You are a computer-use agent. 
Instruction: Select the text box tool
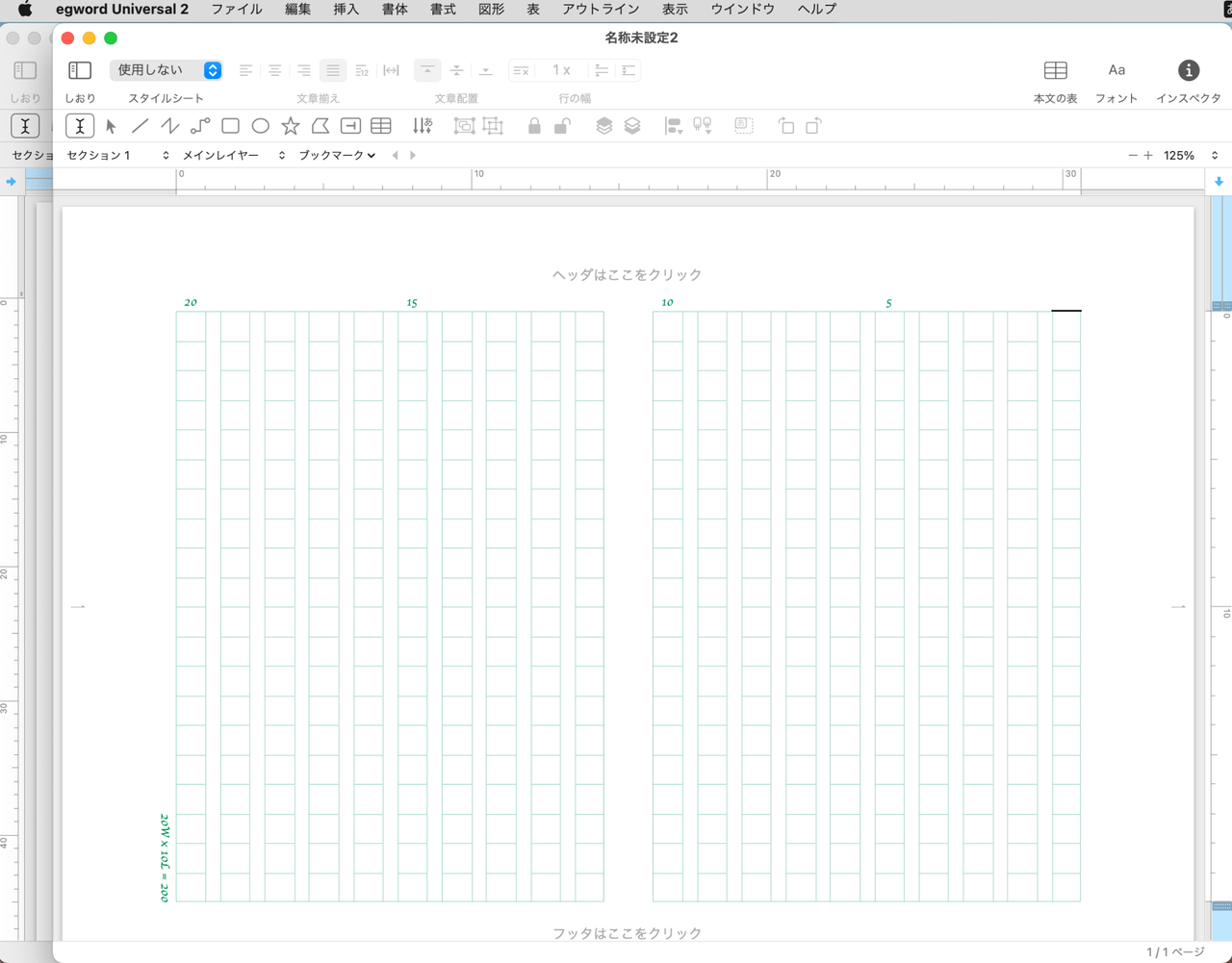(350, 126)
